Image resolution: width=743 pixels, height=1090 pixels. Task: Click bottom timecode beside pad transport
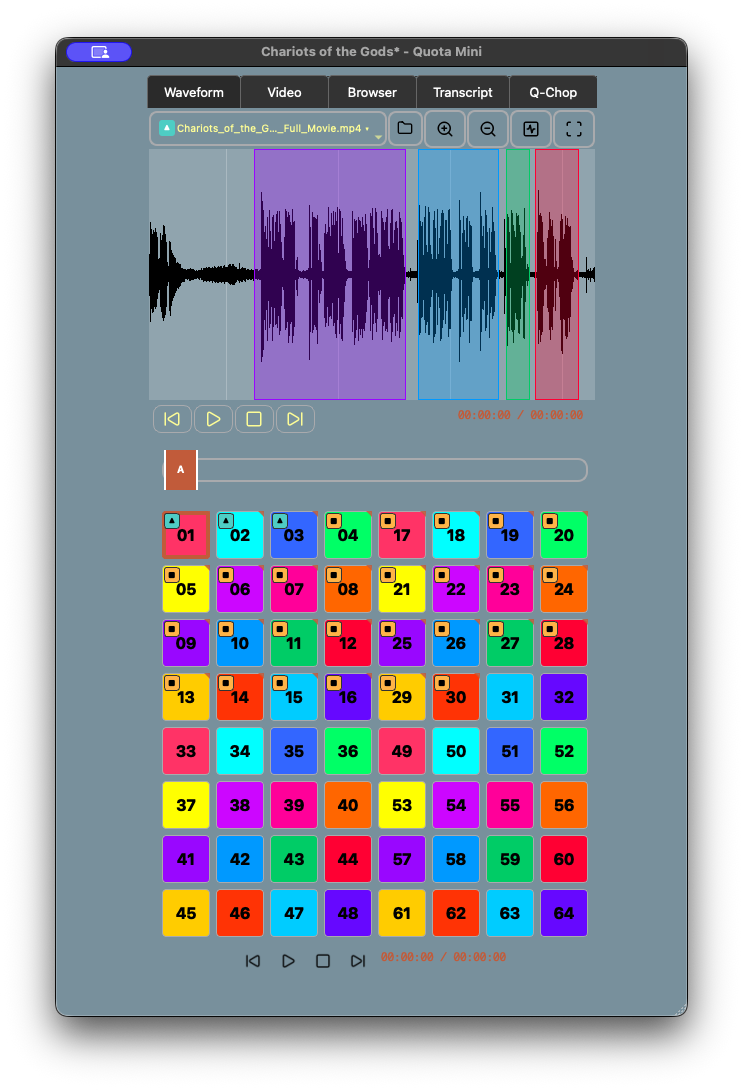click(x=443, y=957)
